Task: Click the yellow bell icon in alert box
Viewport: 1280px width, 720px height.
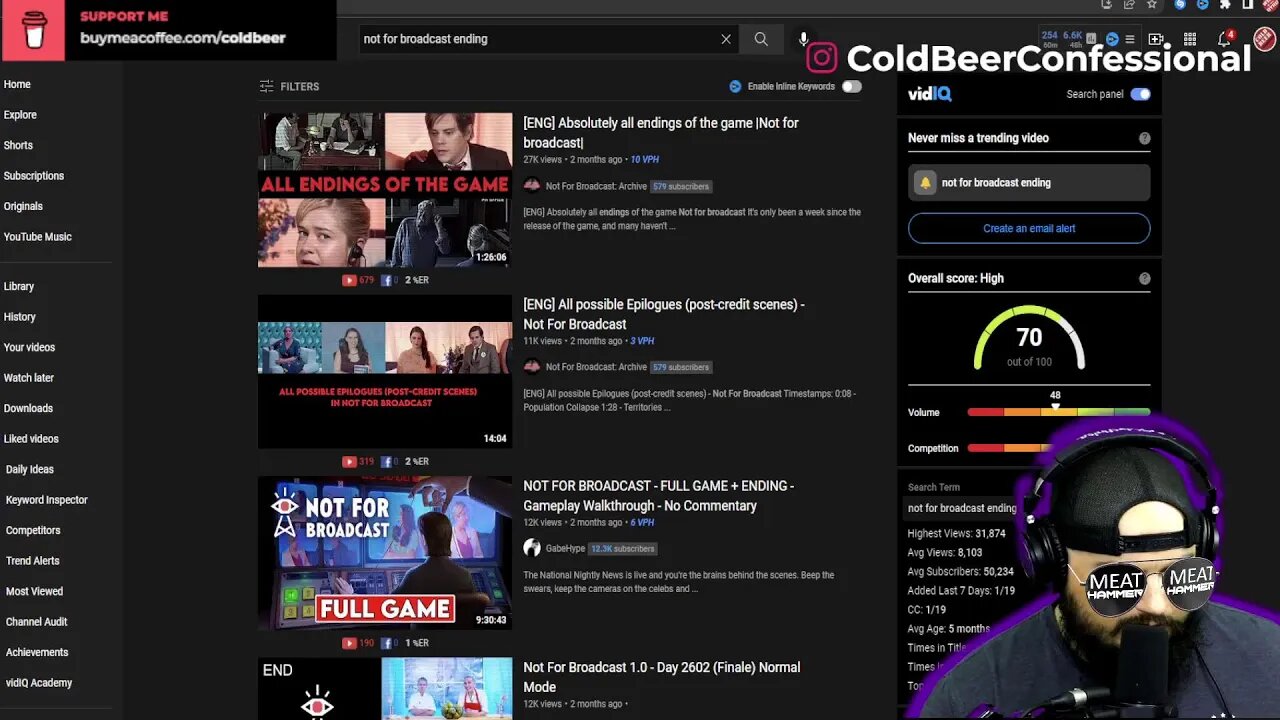Action: 925,183
